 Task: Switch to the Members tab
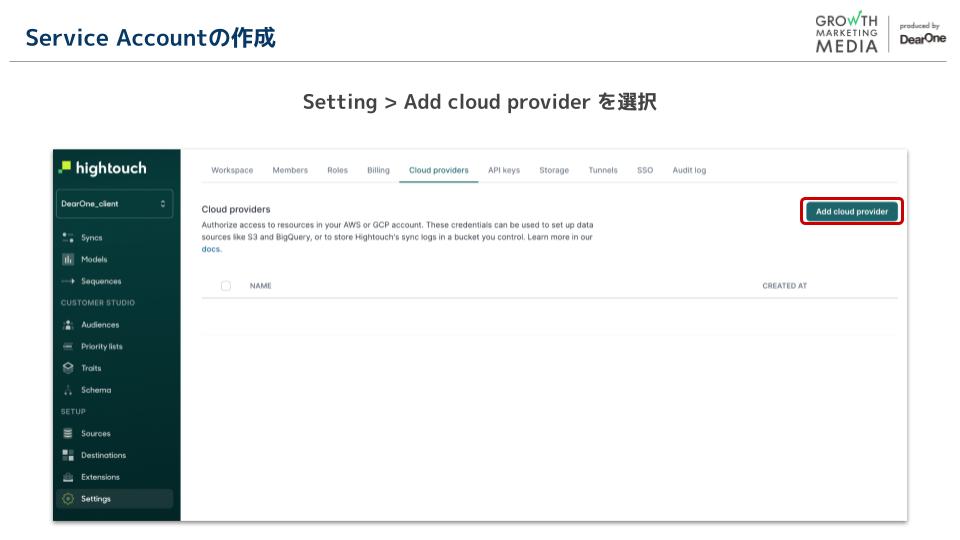click(x=290, y=170)
